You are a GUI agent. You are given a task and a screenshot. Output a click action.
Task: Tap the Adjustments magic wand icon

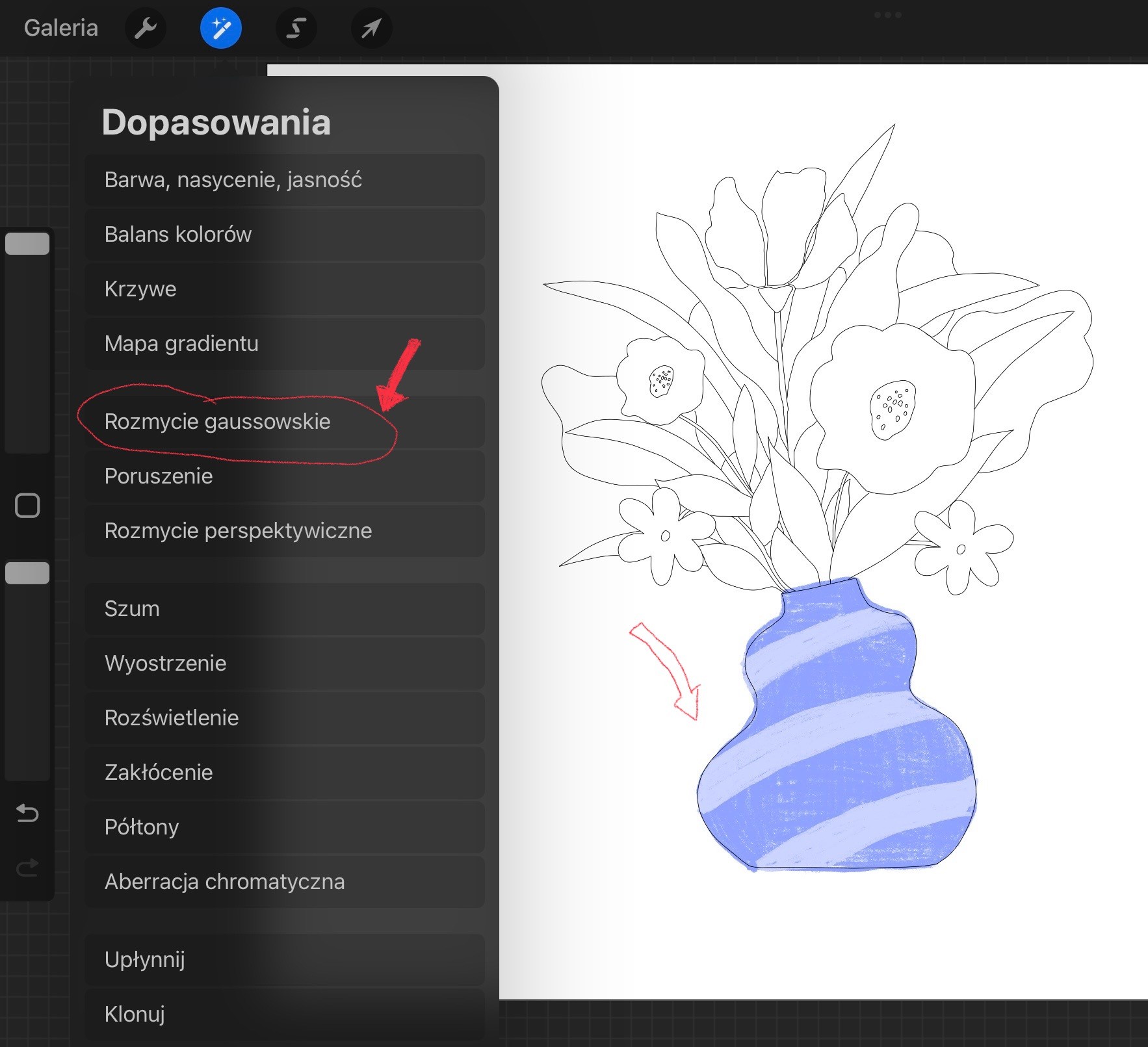coord(221,28)
